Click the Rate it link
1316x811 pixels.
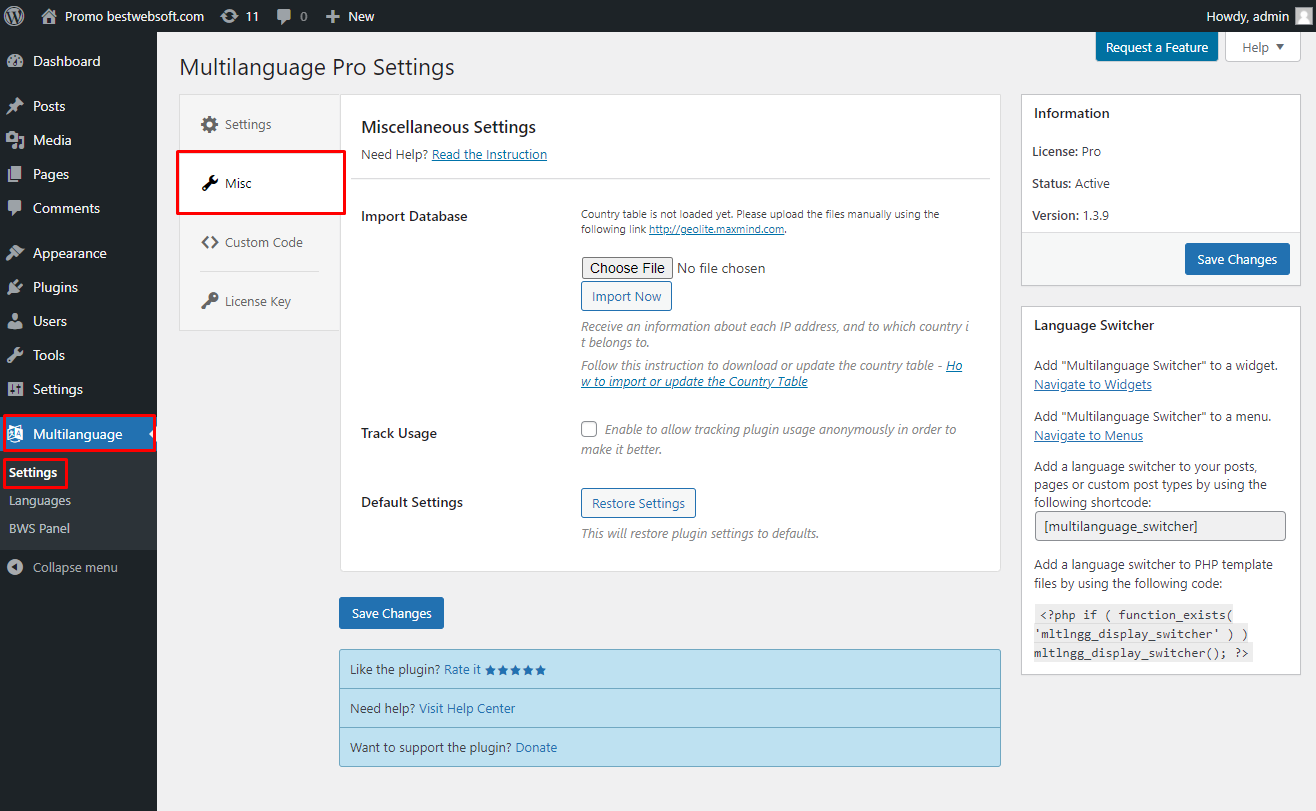pos(463,669)
